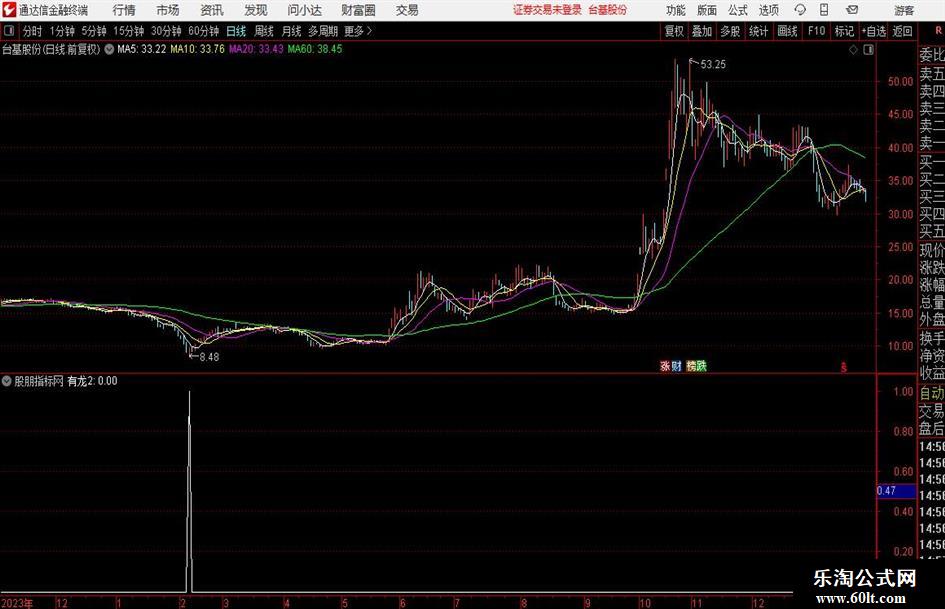Click the 涨 info tag under the chart
945x609 pixels.
click(665, 366)
